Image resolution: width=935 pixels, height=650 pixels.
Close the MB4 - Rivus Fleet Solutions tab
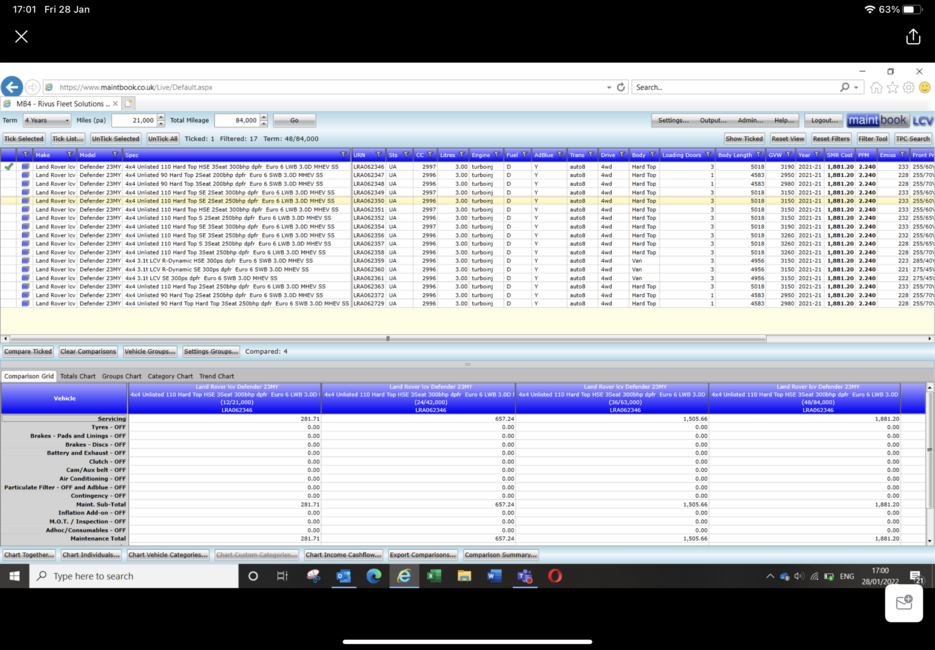[116, 104]
